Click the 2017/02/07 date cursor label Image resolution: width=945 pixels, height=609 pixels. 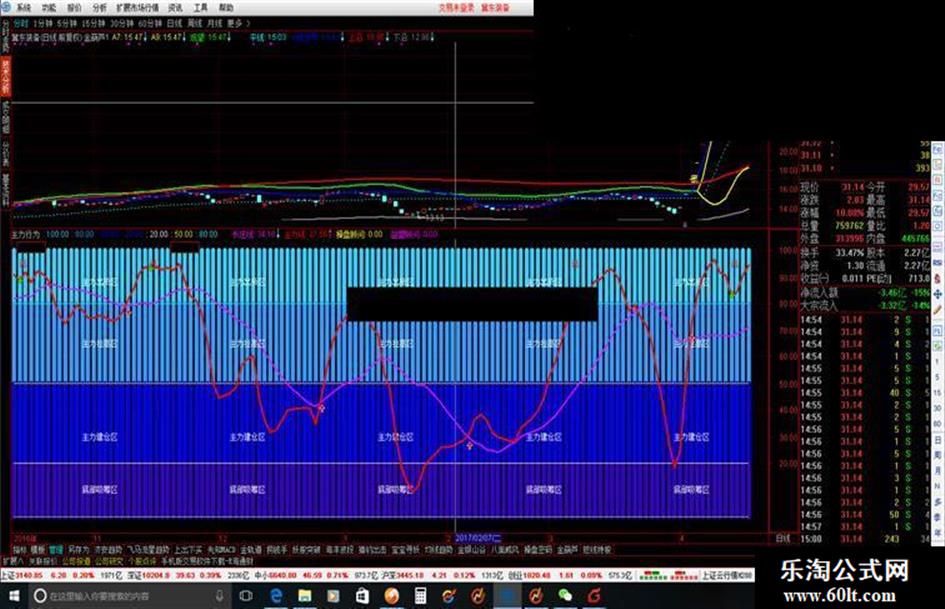(478, 537)
